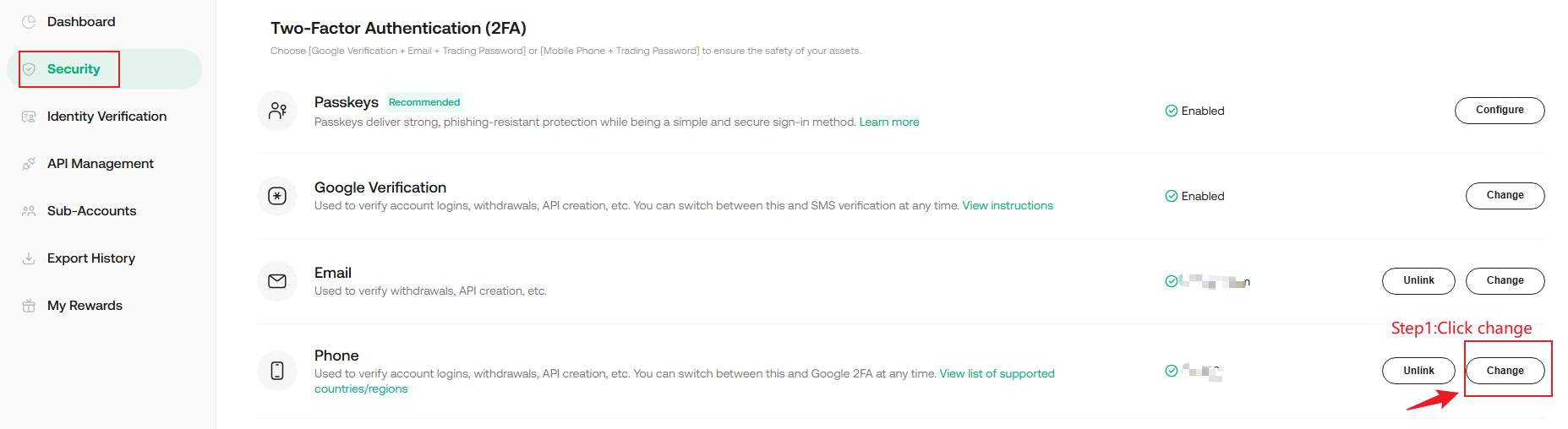Click the Dashboard pie chart icon

click(x=29, y=22)
